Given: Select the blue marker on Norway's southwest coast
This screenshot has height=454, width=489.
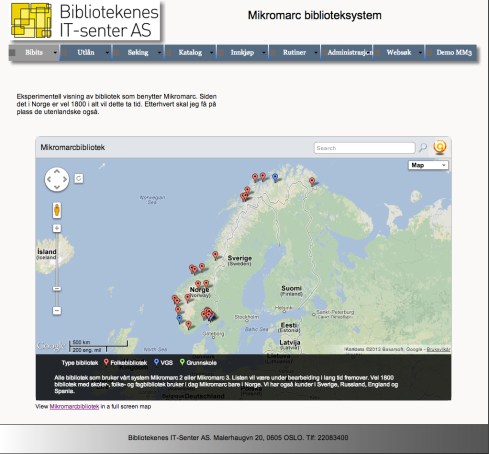Looking at the screenshot, I should coord(180,319).
